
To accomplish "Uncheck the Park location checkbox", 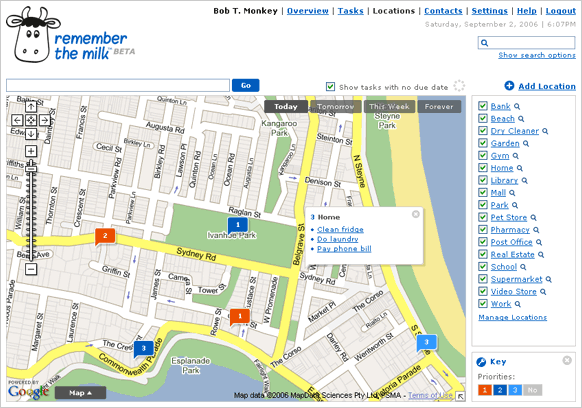I will pyautogui.click(x=483, y=205).
